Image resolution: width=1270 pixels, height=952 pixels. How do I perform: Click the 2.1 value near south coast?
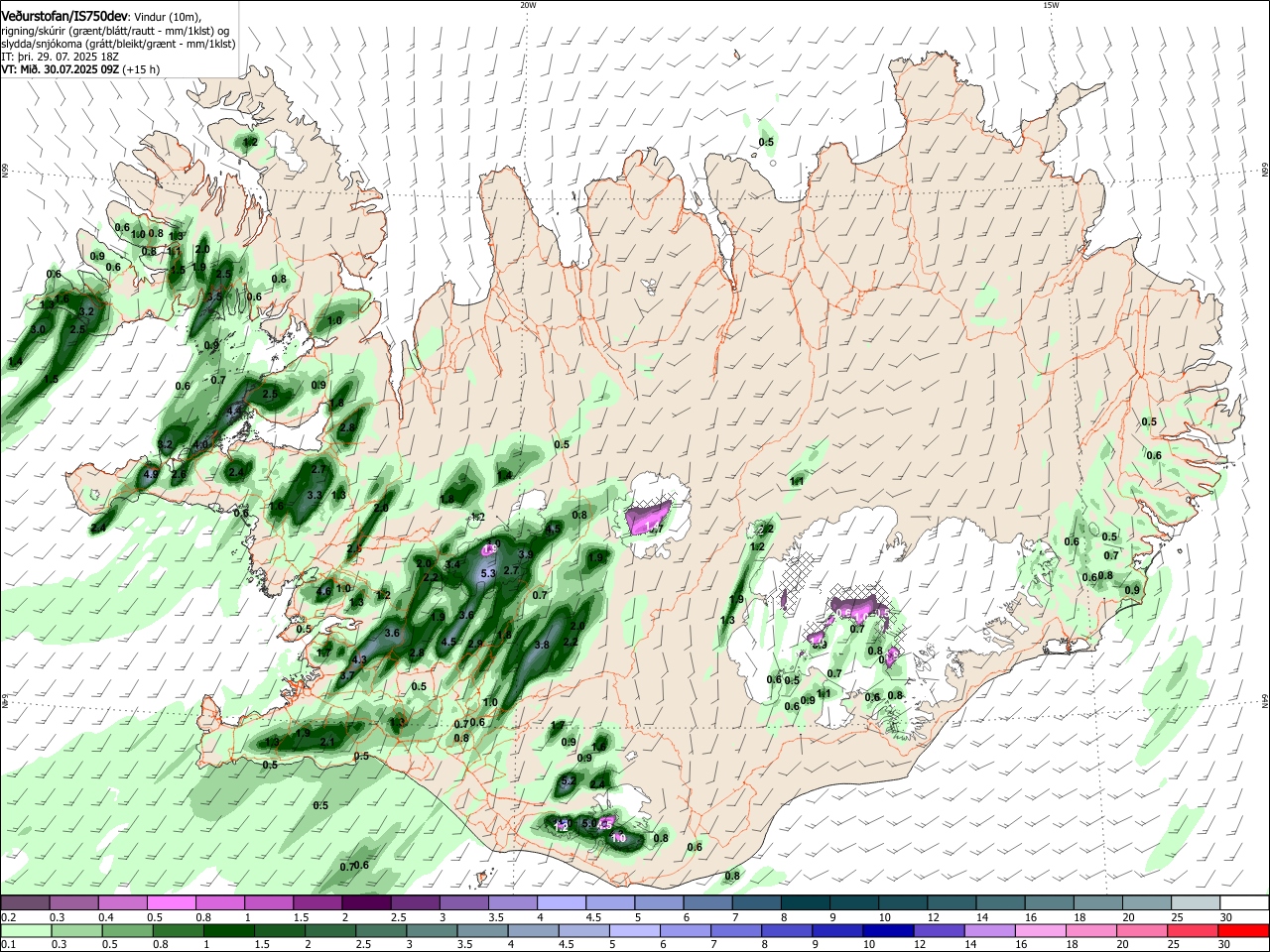pos(328,741)
